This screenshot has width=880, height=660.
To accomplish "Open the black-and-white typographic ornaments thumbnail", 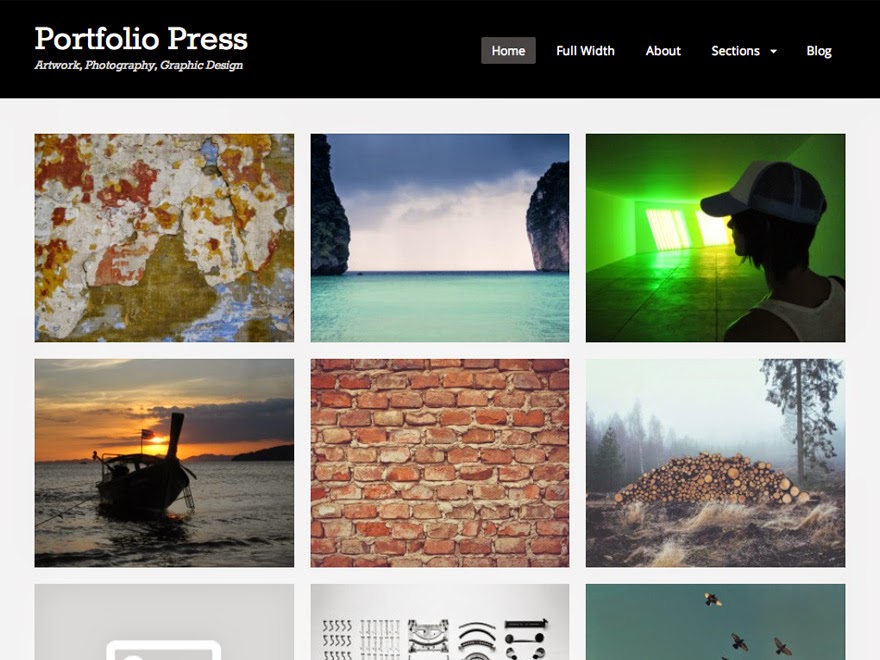I will tap(439, 622).
